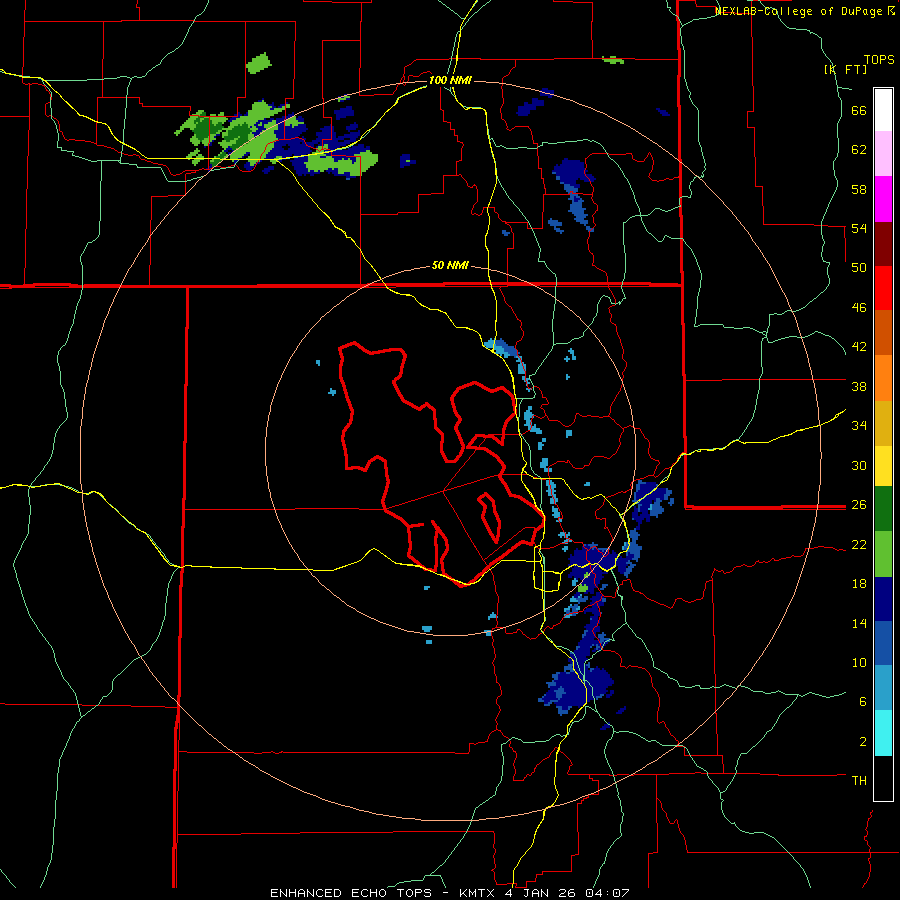Select the navy blue legend color band
Image resolution: width=900 pixels, height=900 pixels.
click(883, 599)
